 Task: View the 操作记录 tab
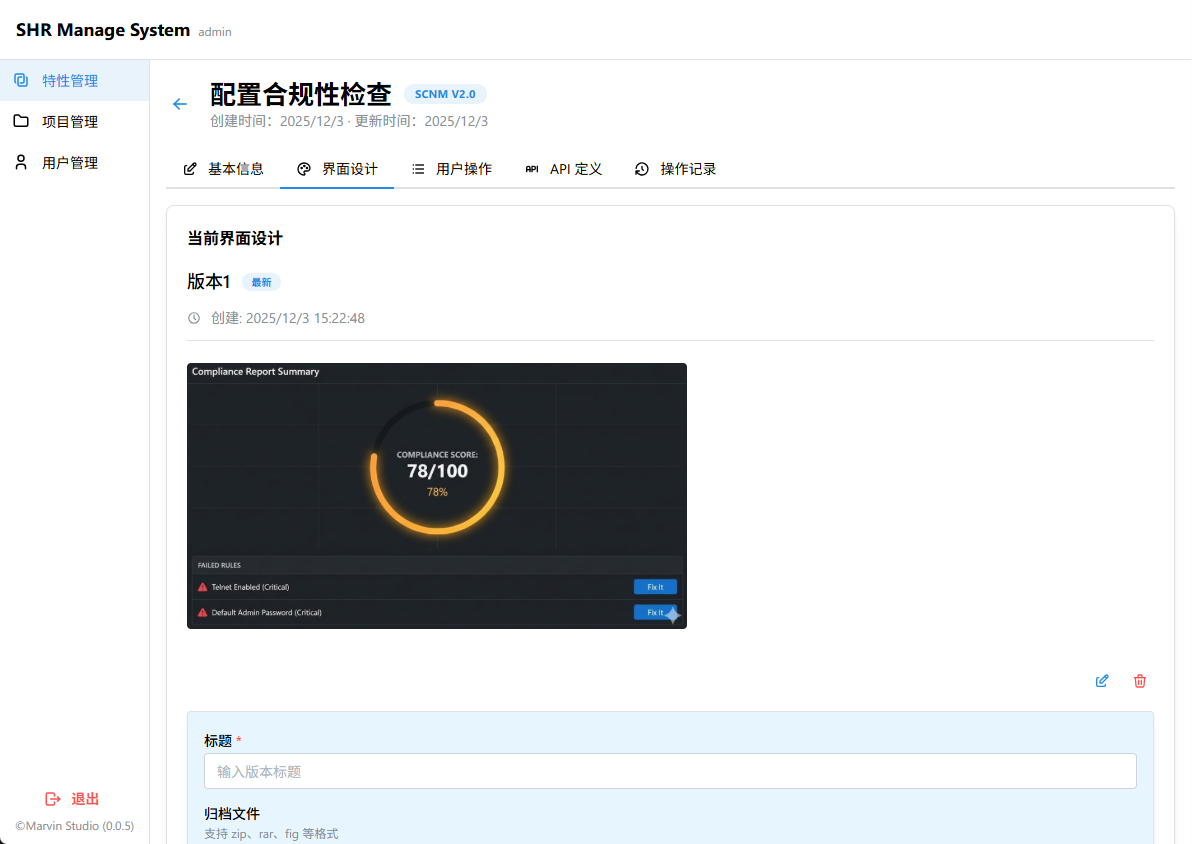coord(676,169)
